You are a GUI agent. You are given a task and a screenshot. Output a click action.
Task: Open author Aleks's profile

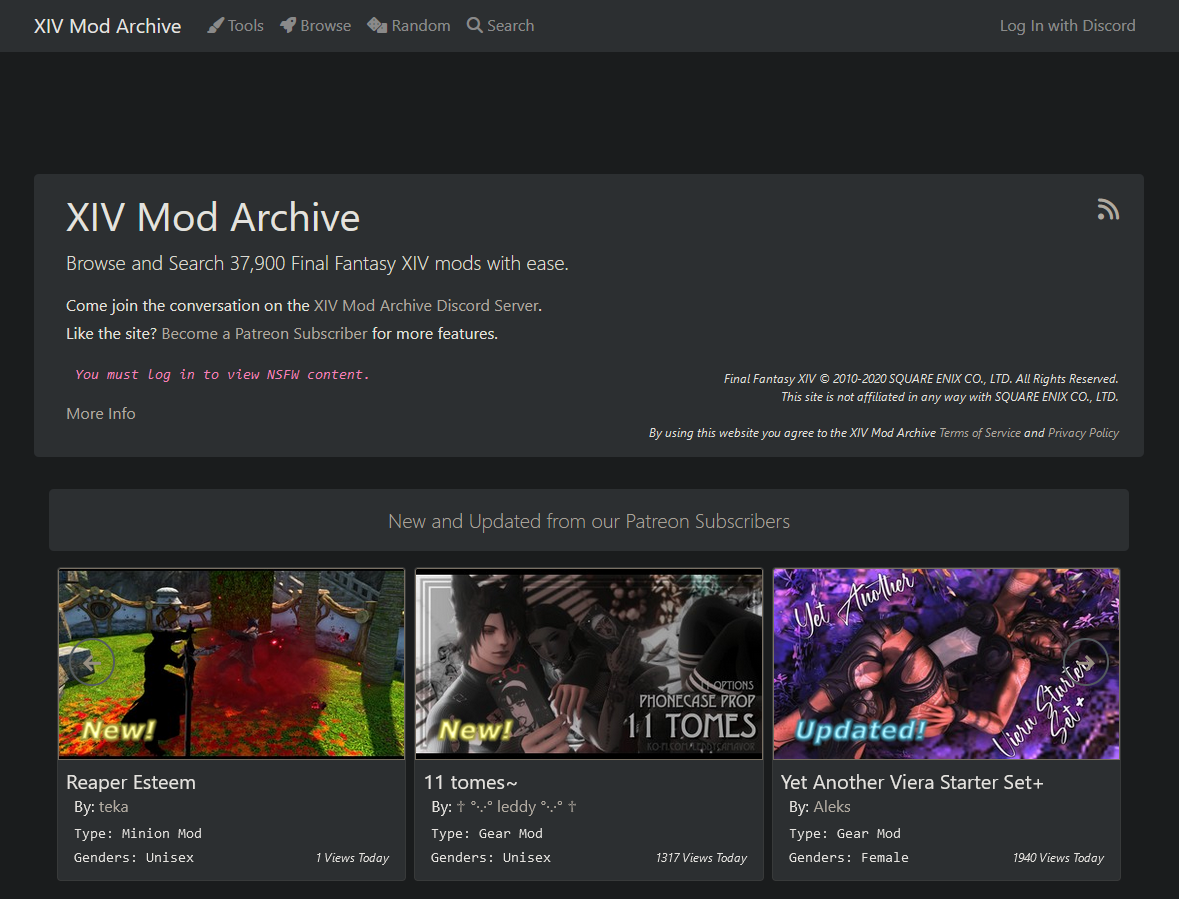pos(832,807)
